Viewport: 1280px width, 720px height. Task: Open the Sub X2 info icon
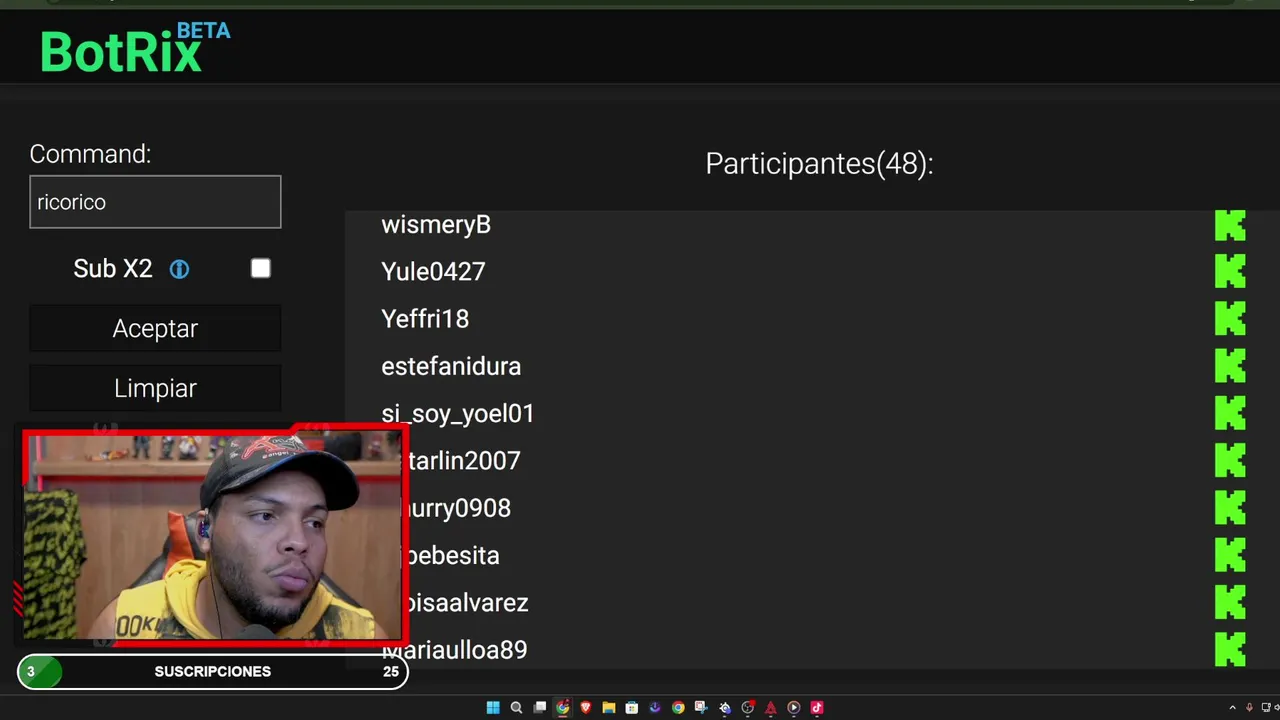[179, 269]
